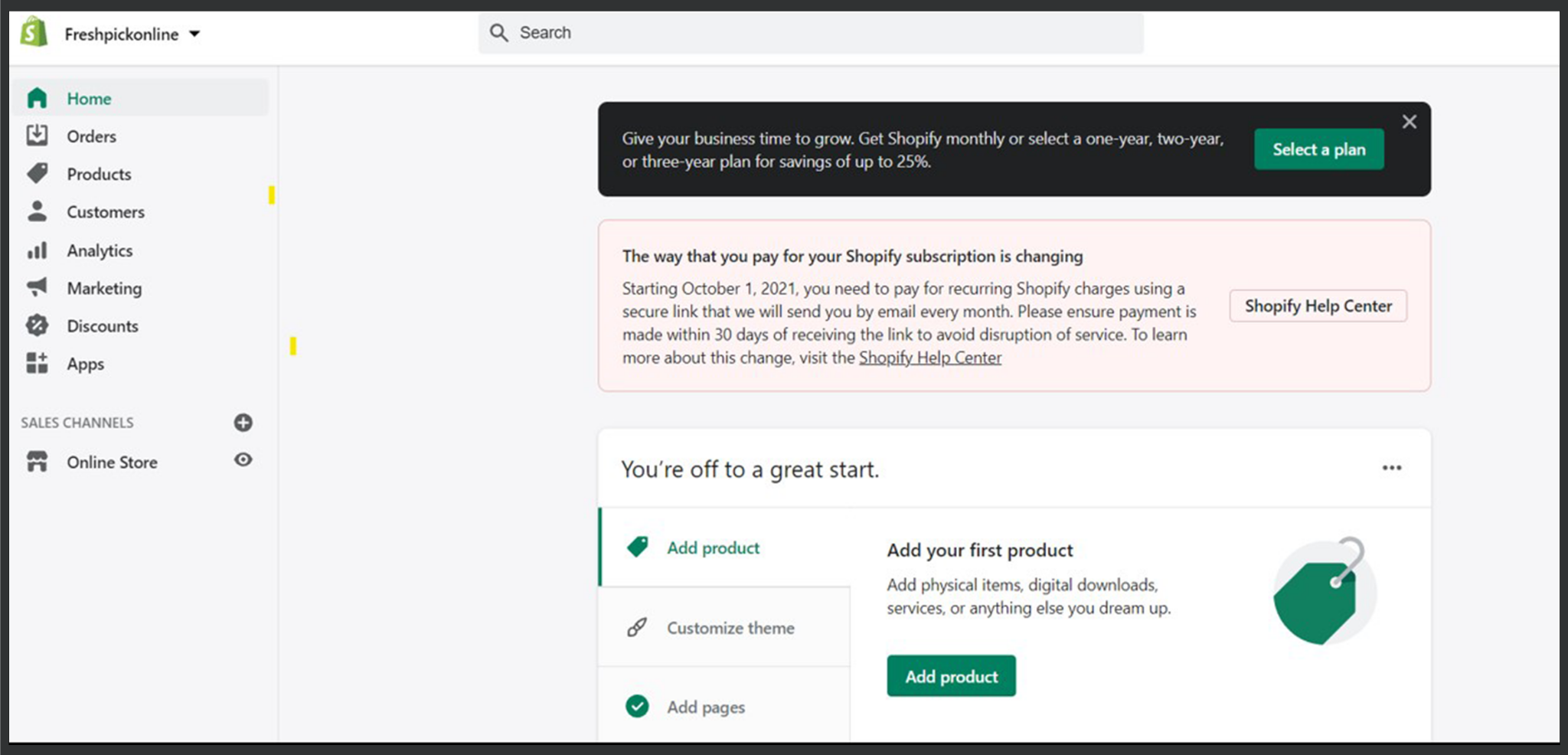Image resolution: width=1568 pixels, height=755 pixels.
Task: Click the 'Add your first product' heading
Action: 979,550
